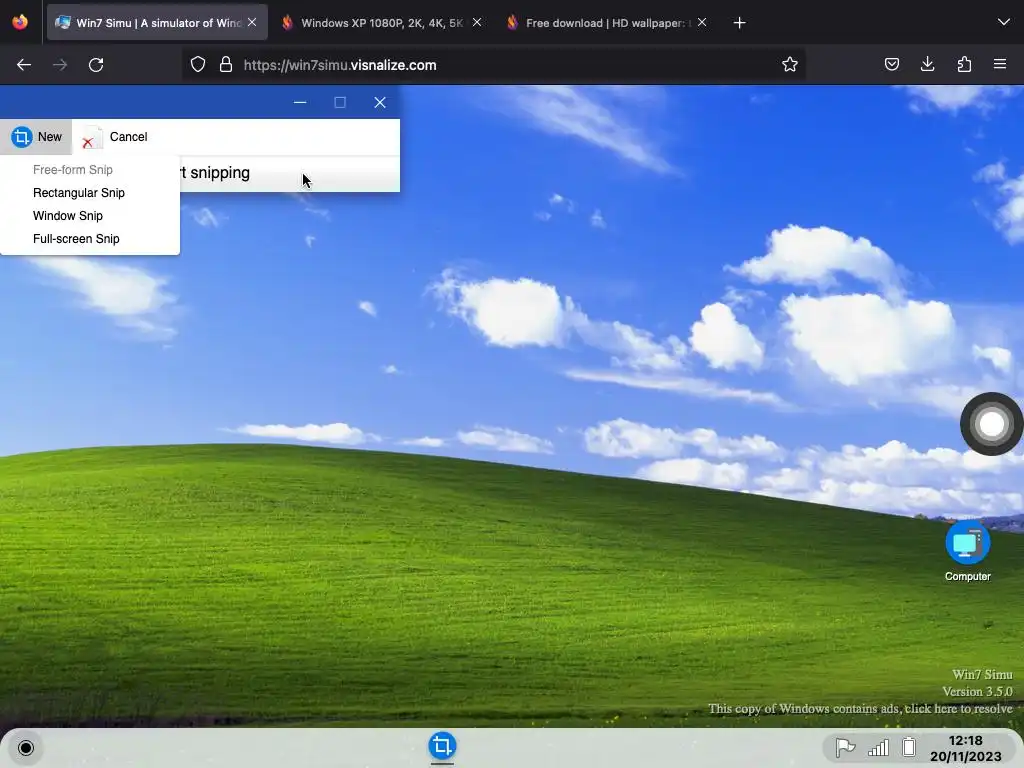Viewport: 1024px width, 768px height.
Task: Open the Firefox hamburger menu
Action: (1000, 64)
